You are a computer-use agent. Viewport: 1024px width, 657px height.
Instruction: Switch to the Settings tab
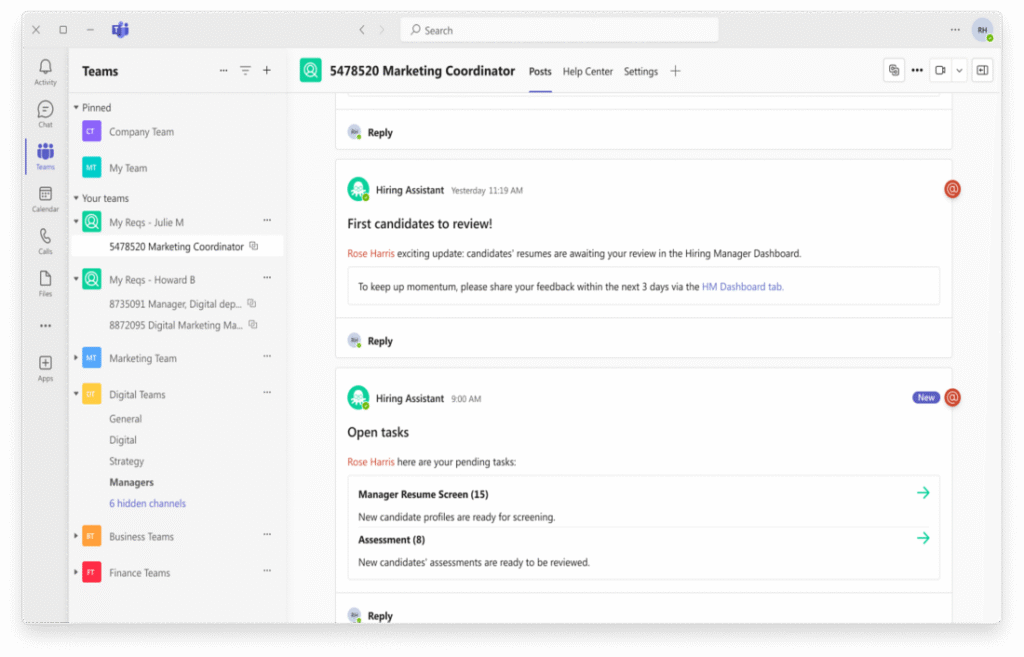pos(640,72)
